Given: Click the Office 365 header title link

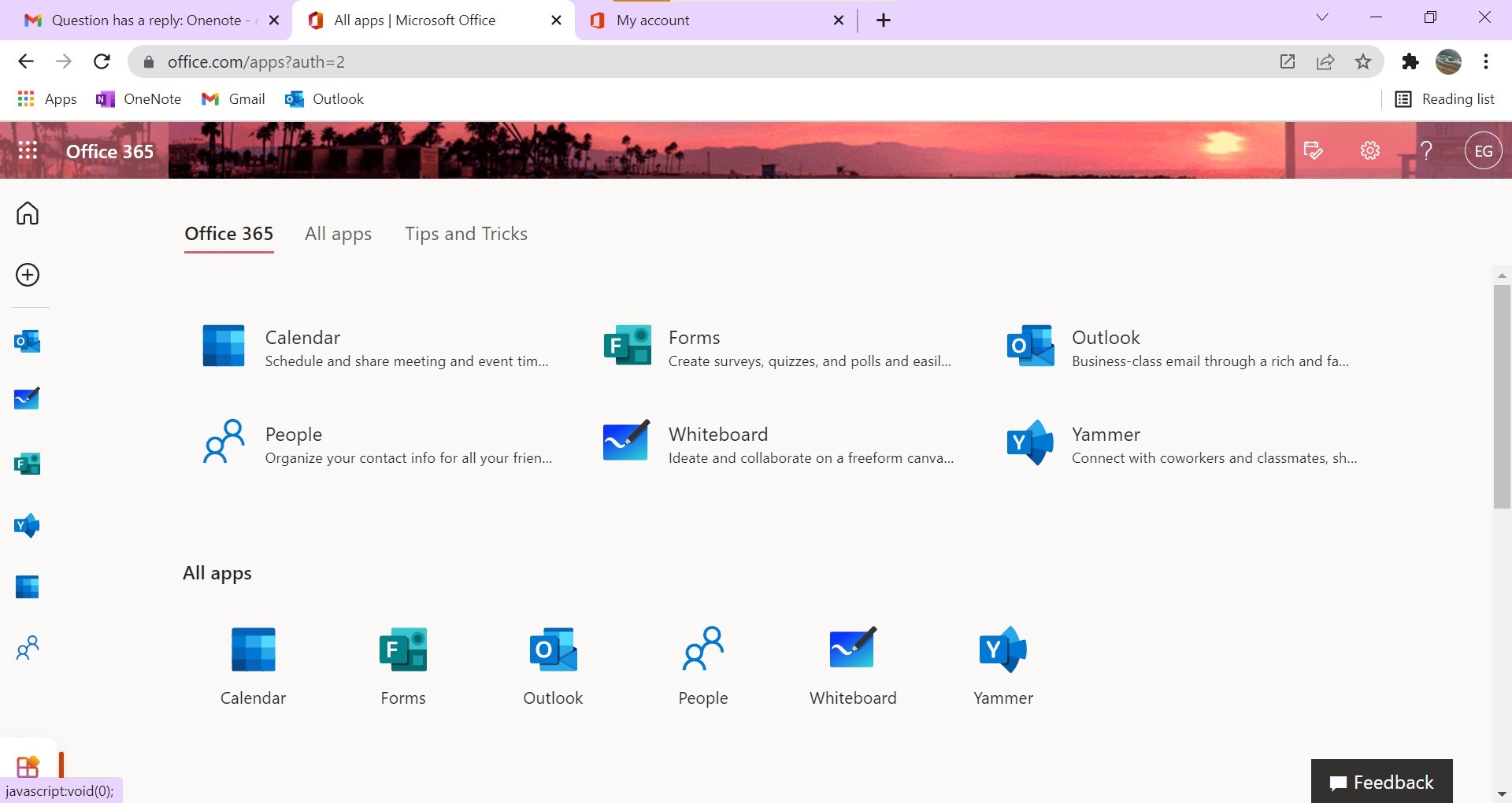Looking at the screenshot, I should point(109,151).
